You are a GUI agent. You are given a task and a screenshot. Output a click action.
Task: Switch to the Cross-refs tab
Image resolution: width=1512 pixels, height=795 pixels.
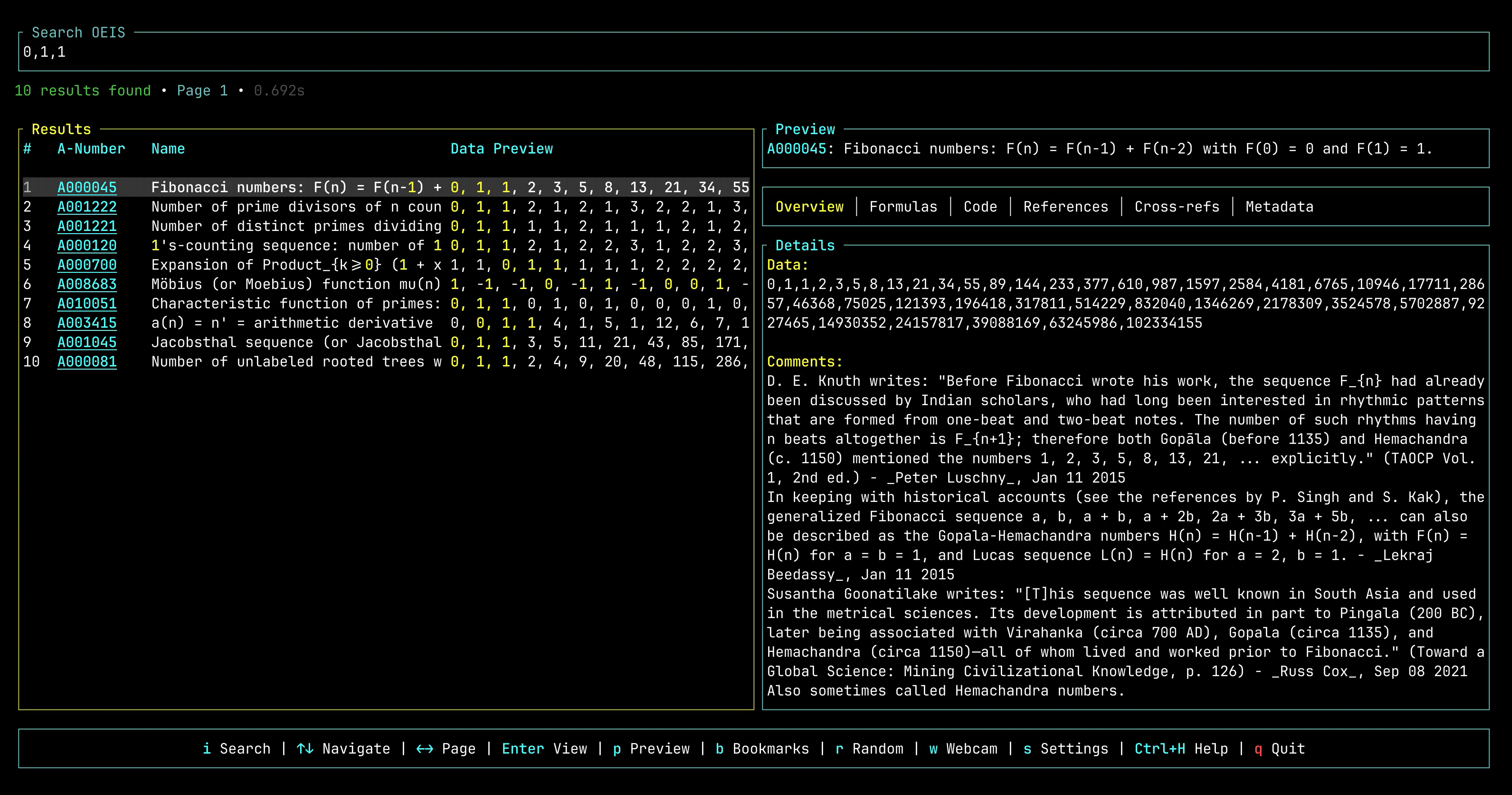coord(1177,207)
